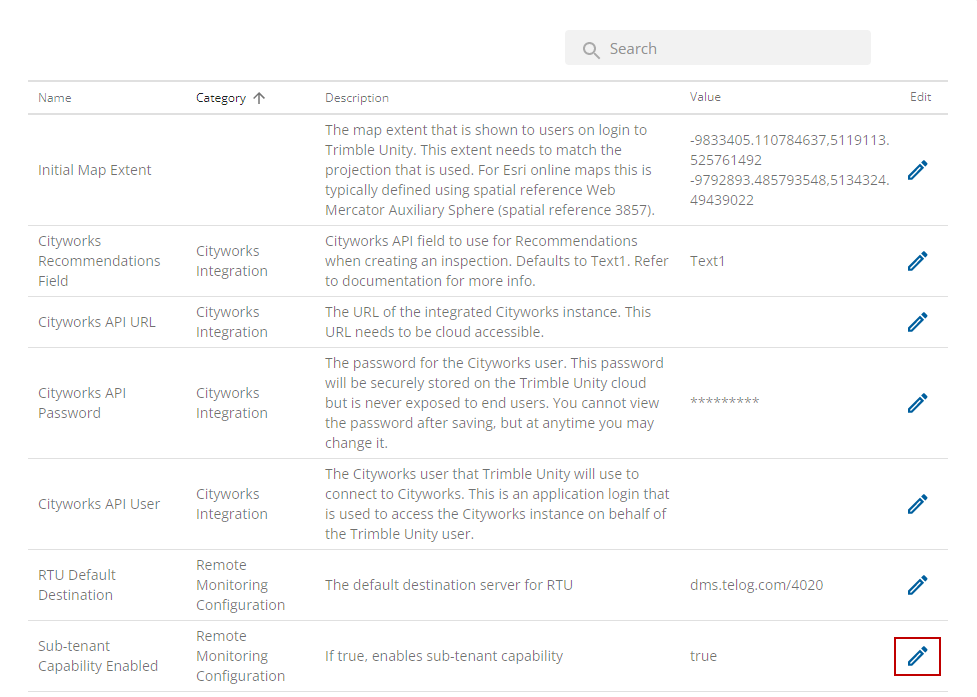
Task: Edit Sub-tenant Capability Enabled setting
Action: pos(917,656)
